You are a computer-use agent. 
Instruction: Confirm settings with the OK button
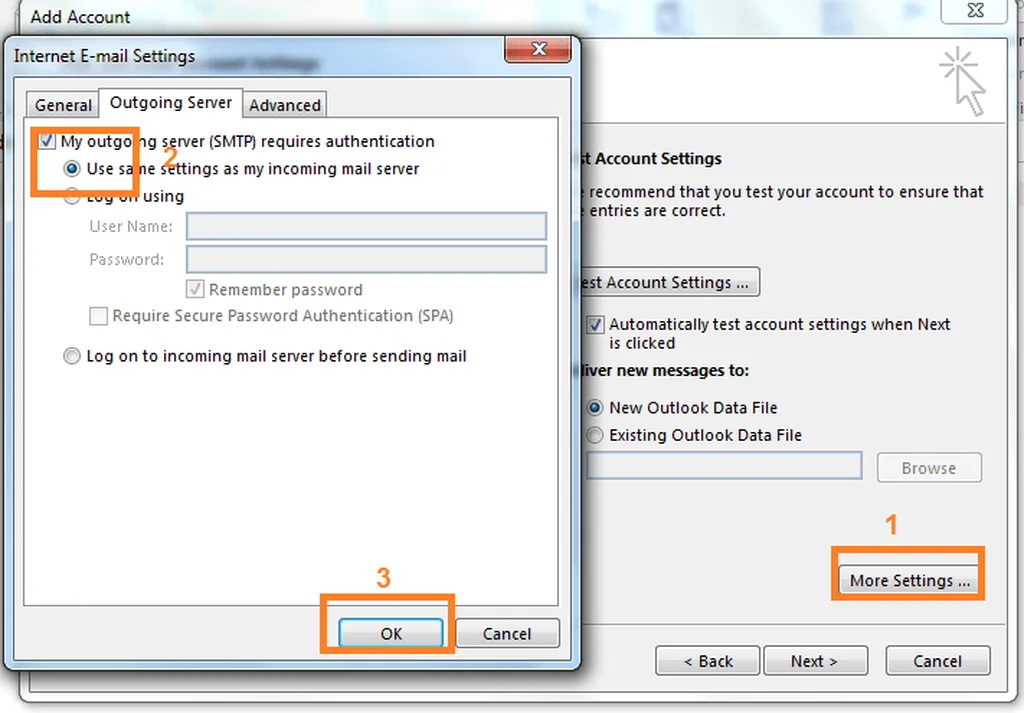(391, 633)
